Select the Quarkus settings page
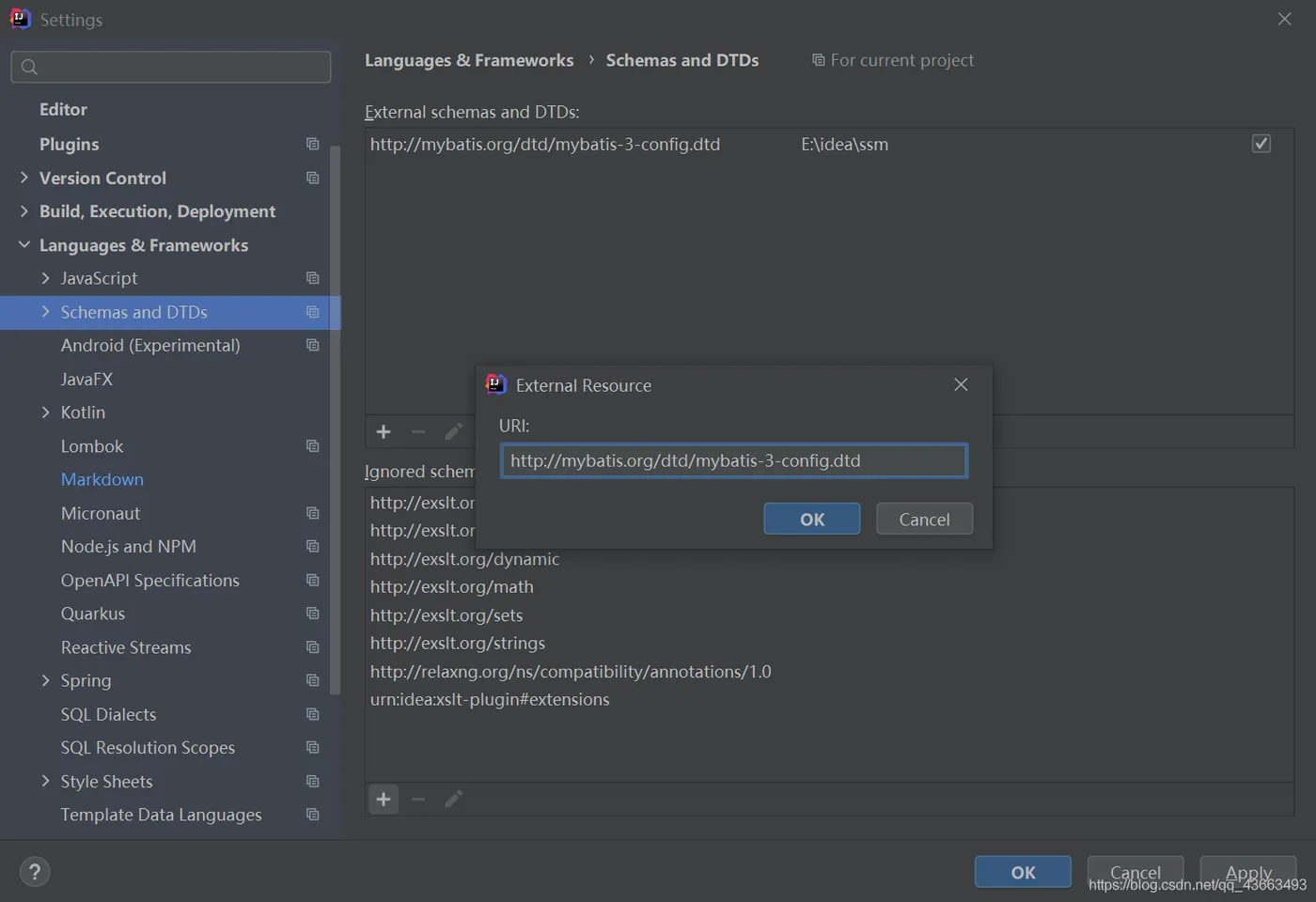The image size is (1316, 902). (x=93, y=614)
